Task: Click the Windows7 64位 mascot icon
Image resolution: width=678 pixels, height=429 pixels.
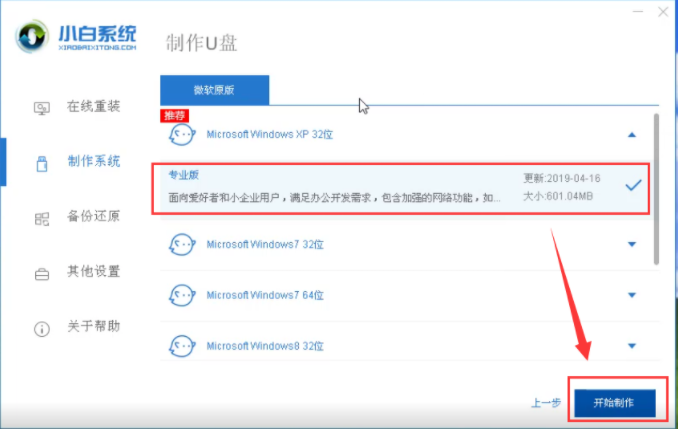Action: 182,295
